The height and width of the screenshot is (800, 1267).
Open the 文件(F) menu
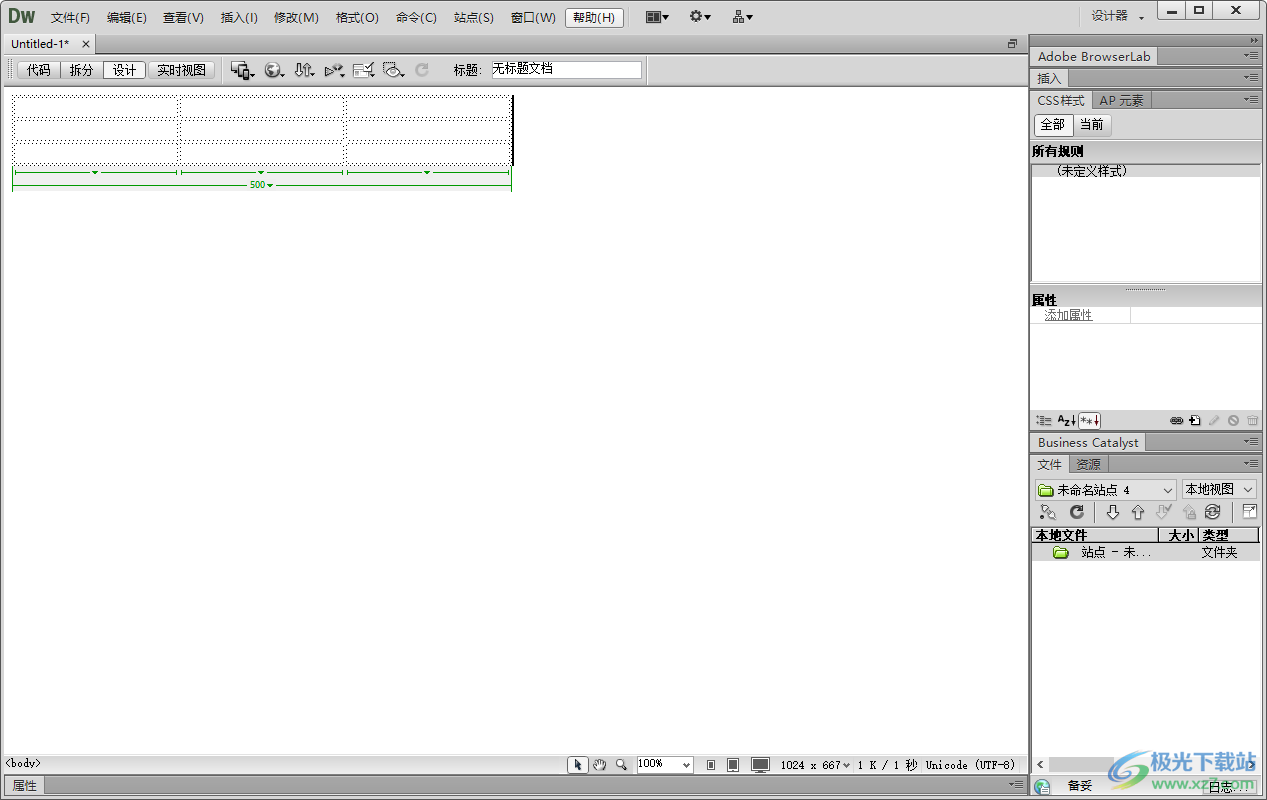click(x=70, y=17)
